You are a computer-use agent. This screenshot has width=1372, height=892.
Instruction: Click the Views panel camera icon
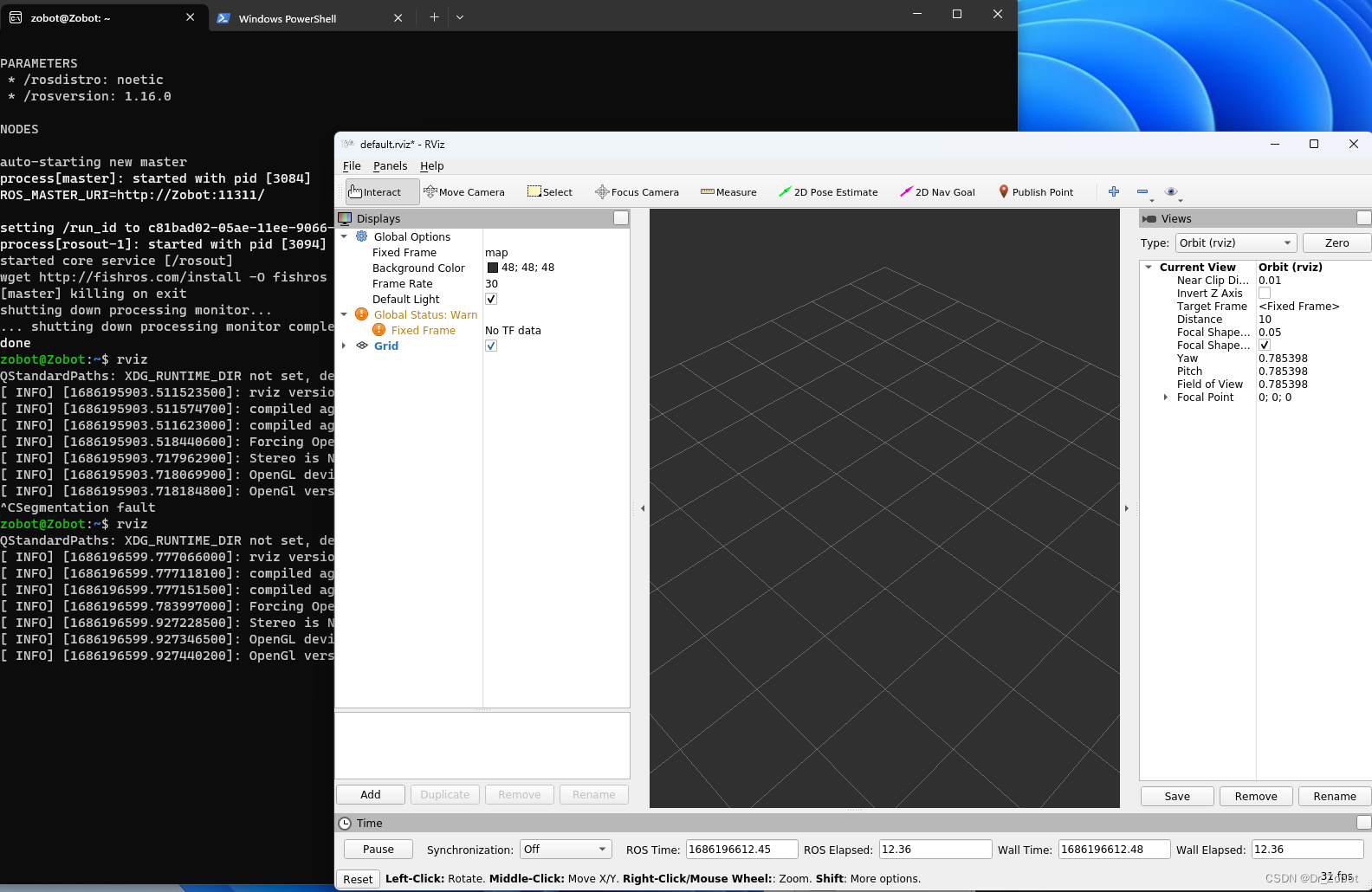1149,219
